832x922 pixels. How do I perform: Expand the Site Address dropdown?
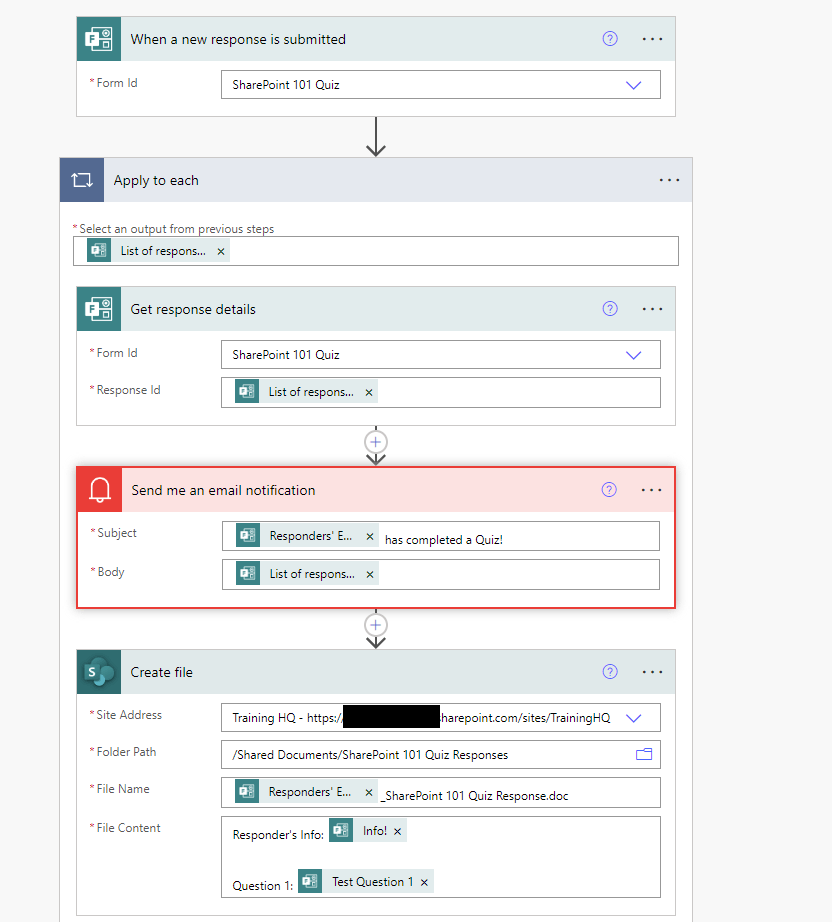tap(633, 718)
